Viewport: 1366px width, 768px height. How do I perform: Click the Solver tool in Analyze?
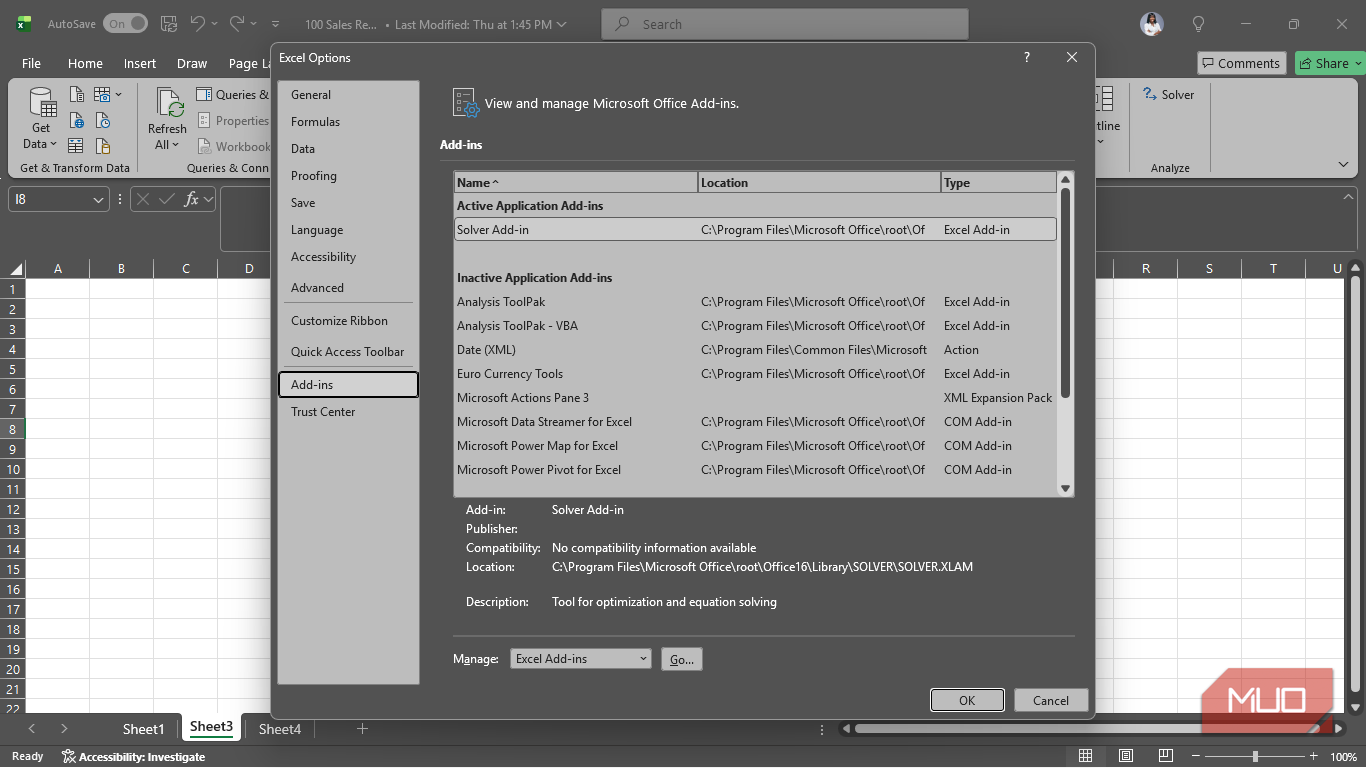point(1169,95)
